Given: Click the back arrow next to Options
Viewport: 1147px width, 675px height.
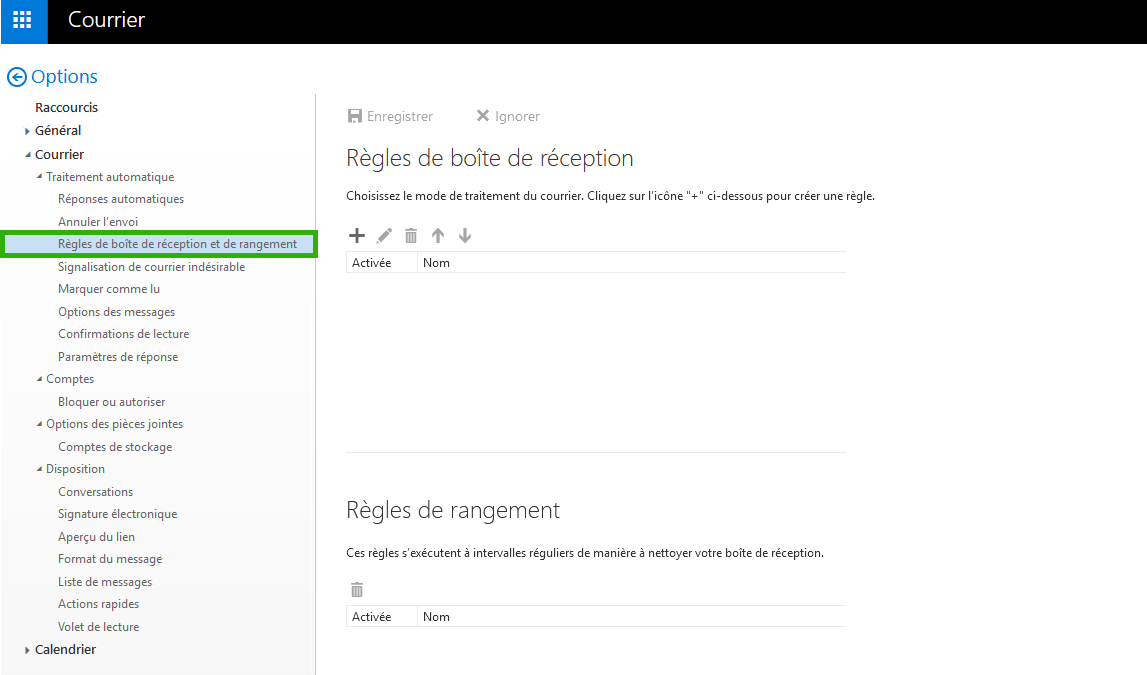Looking at the screenshot, I should pos(16,77).
